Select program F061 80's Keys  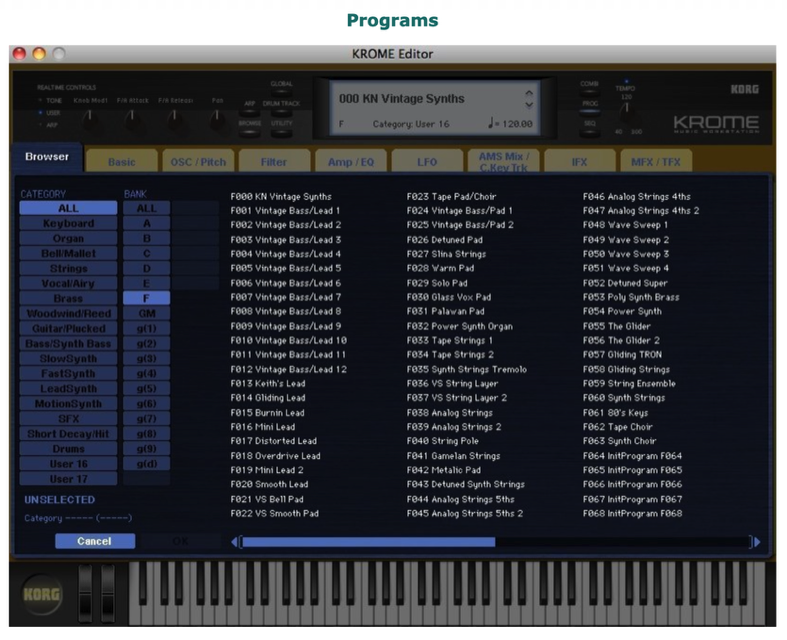615,413
